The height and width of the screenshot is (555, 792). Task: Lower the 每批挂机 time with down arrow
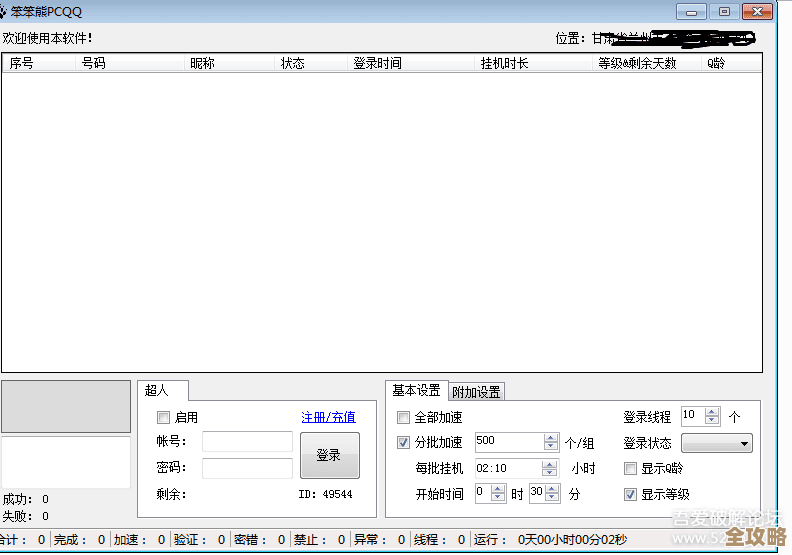(550, 472)
